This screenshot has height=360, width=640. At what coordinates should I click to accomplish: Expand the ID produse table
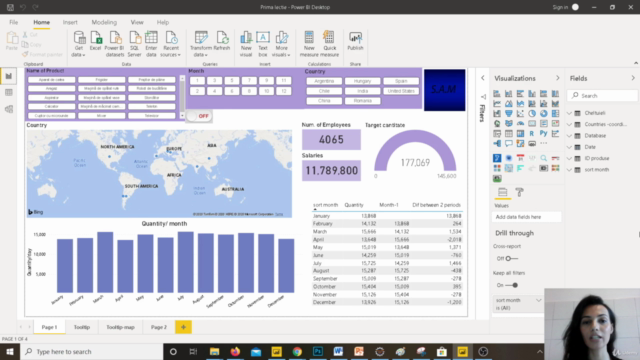point(570,158)
